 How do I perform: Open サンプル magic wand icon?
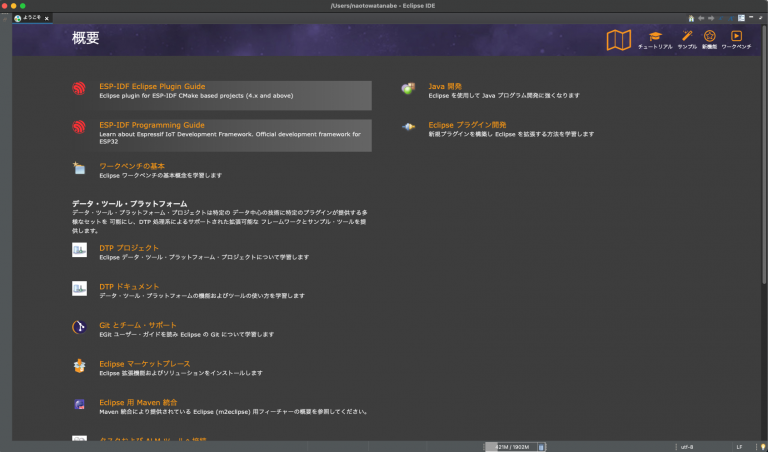click(x=687, y=36)
